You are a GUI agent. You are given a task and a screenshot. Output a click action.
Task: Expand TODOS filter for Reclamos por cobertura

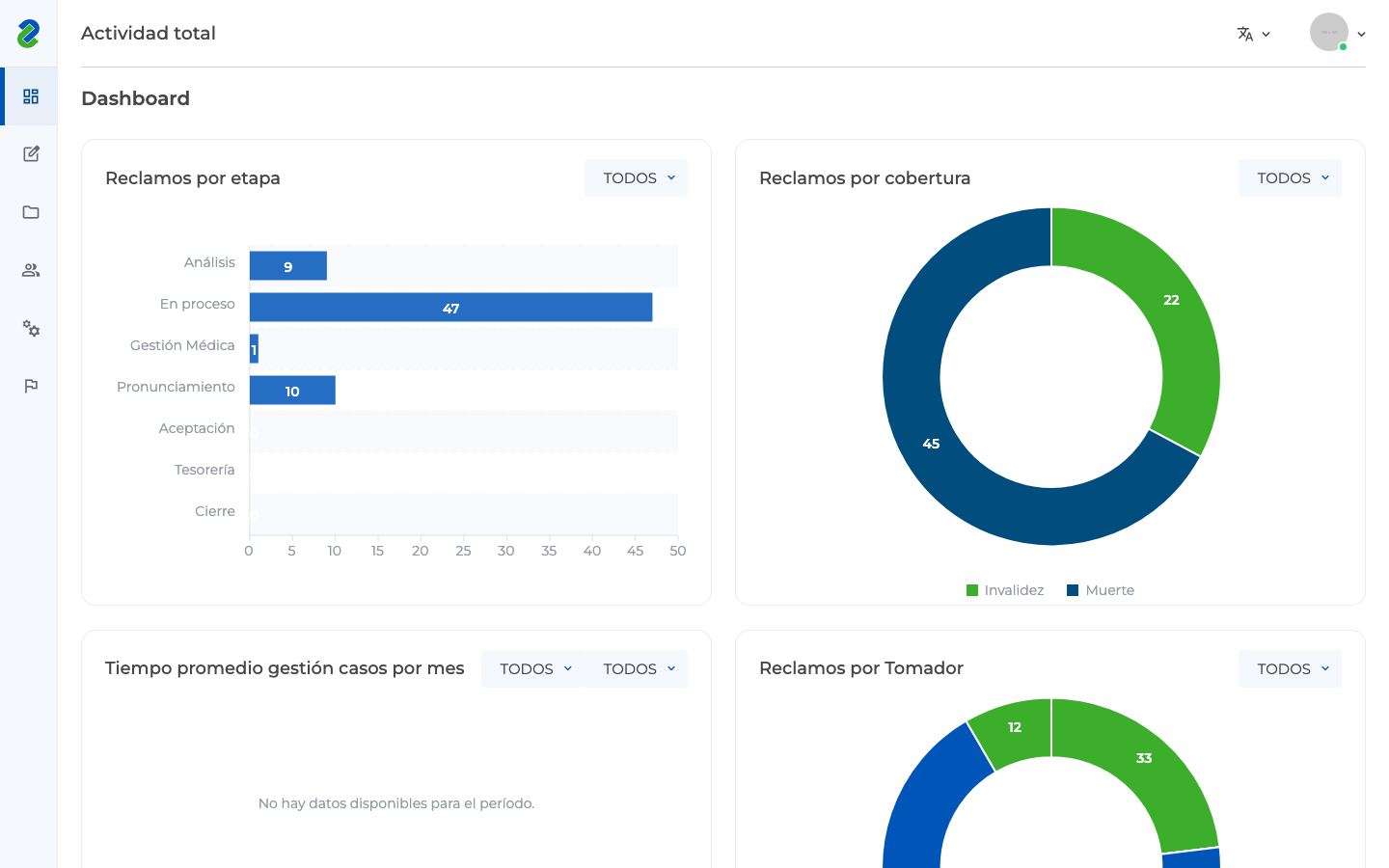coord(1290,177)
